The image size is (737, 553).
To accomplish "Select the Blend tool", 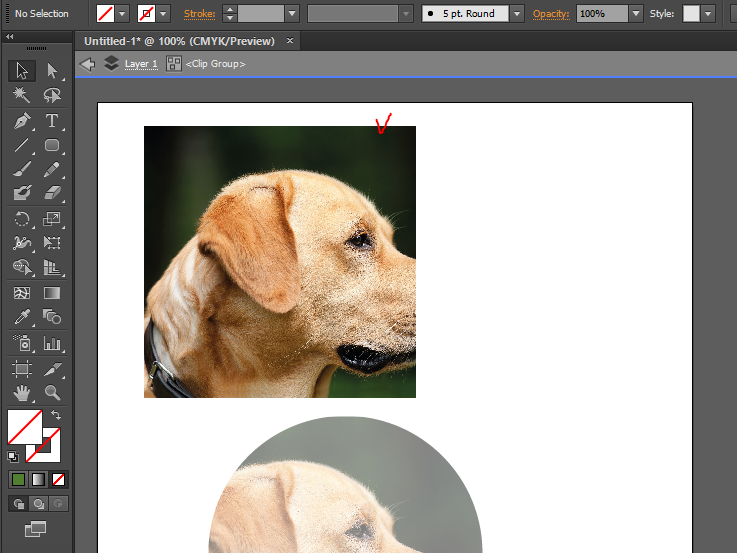I will pos(52,317).
